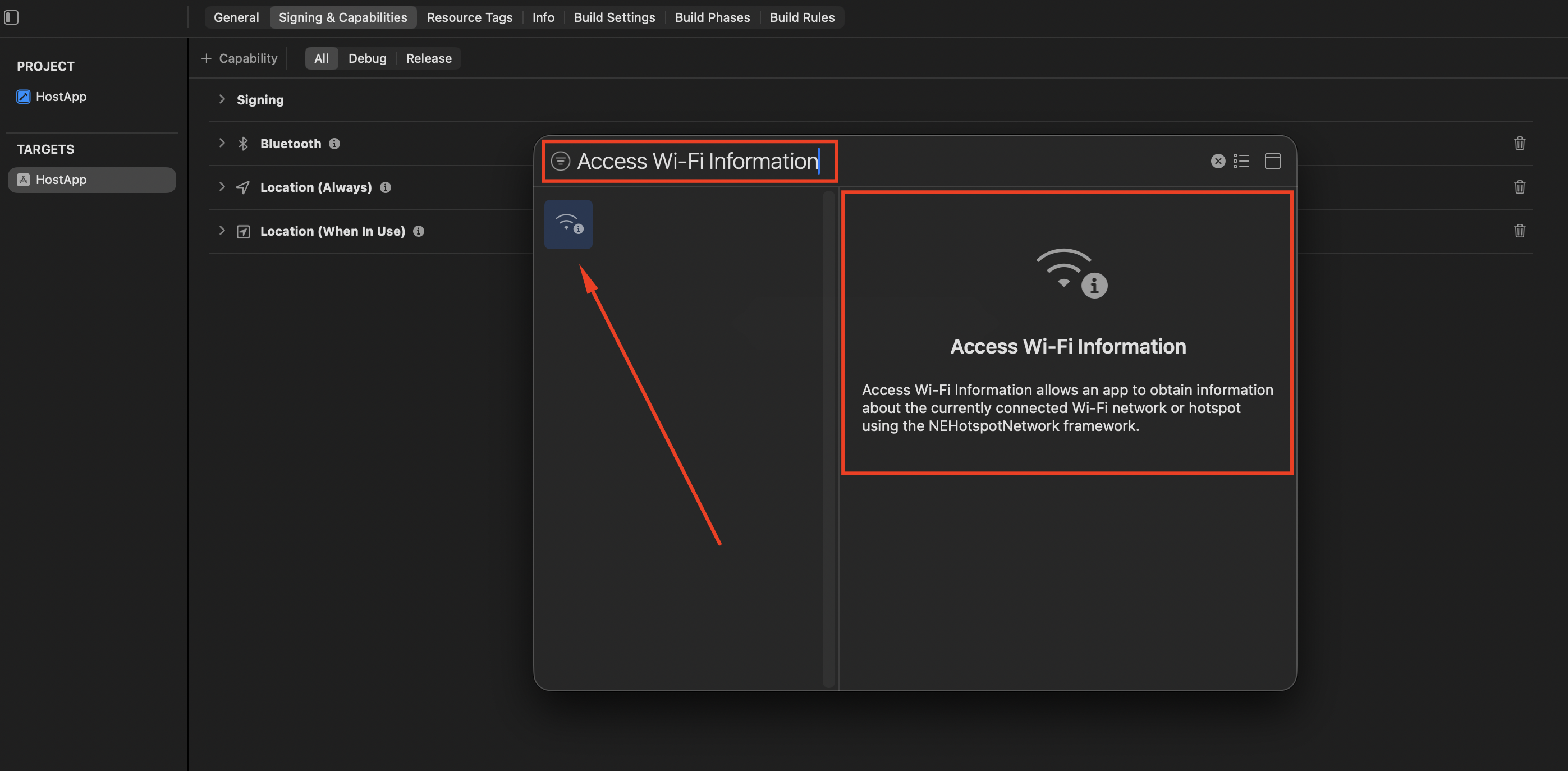This screenshot has width=1568, height=771.
Task: Switch capability library to list view
Action: tap(1241, 161)
